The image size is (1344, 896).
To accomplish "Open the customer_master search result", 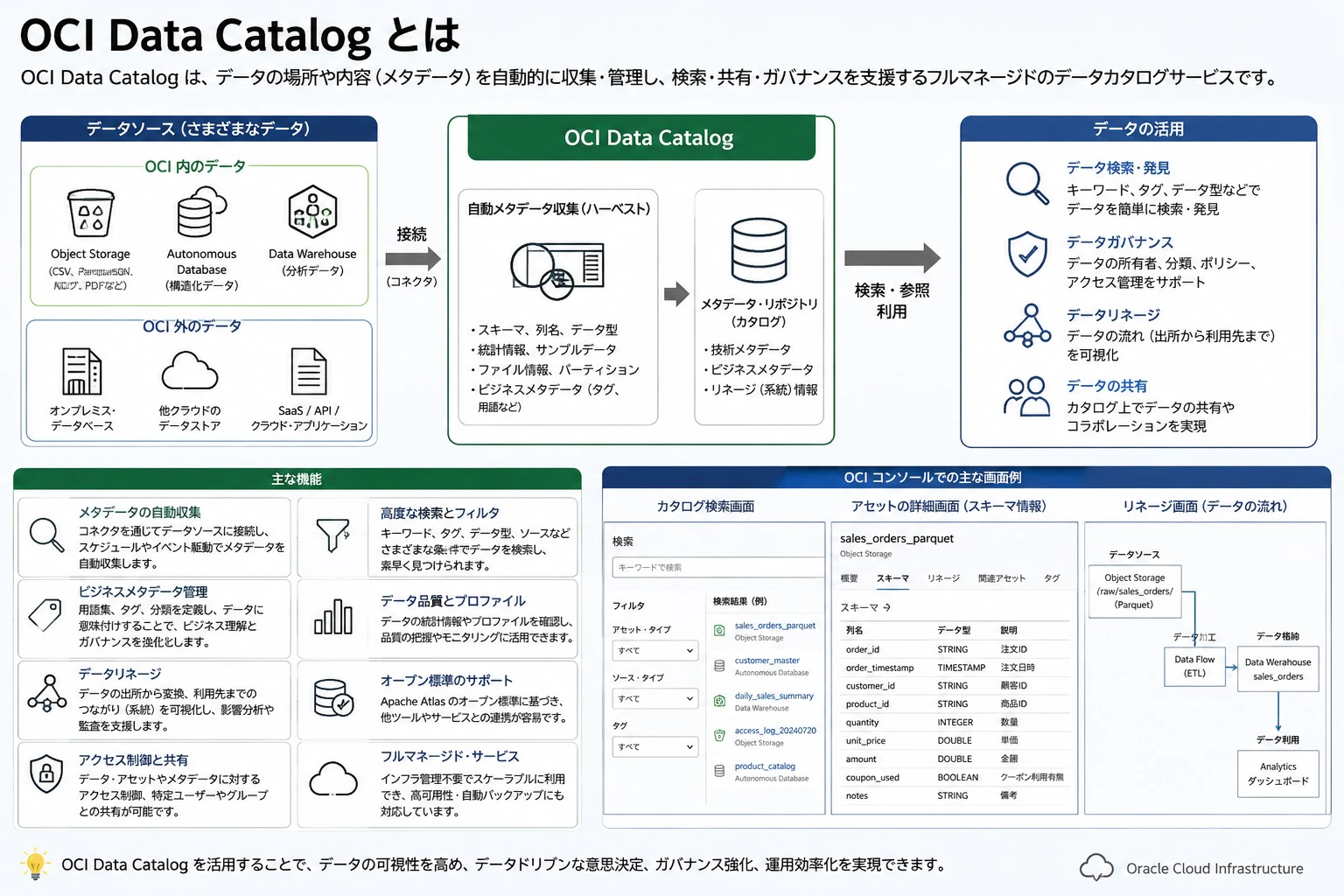I will (x=766, y=661).
